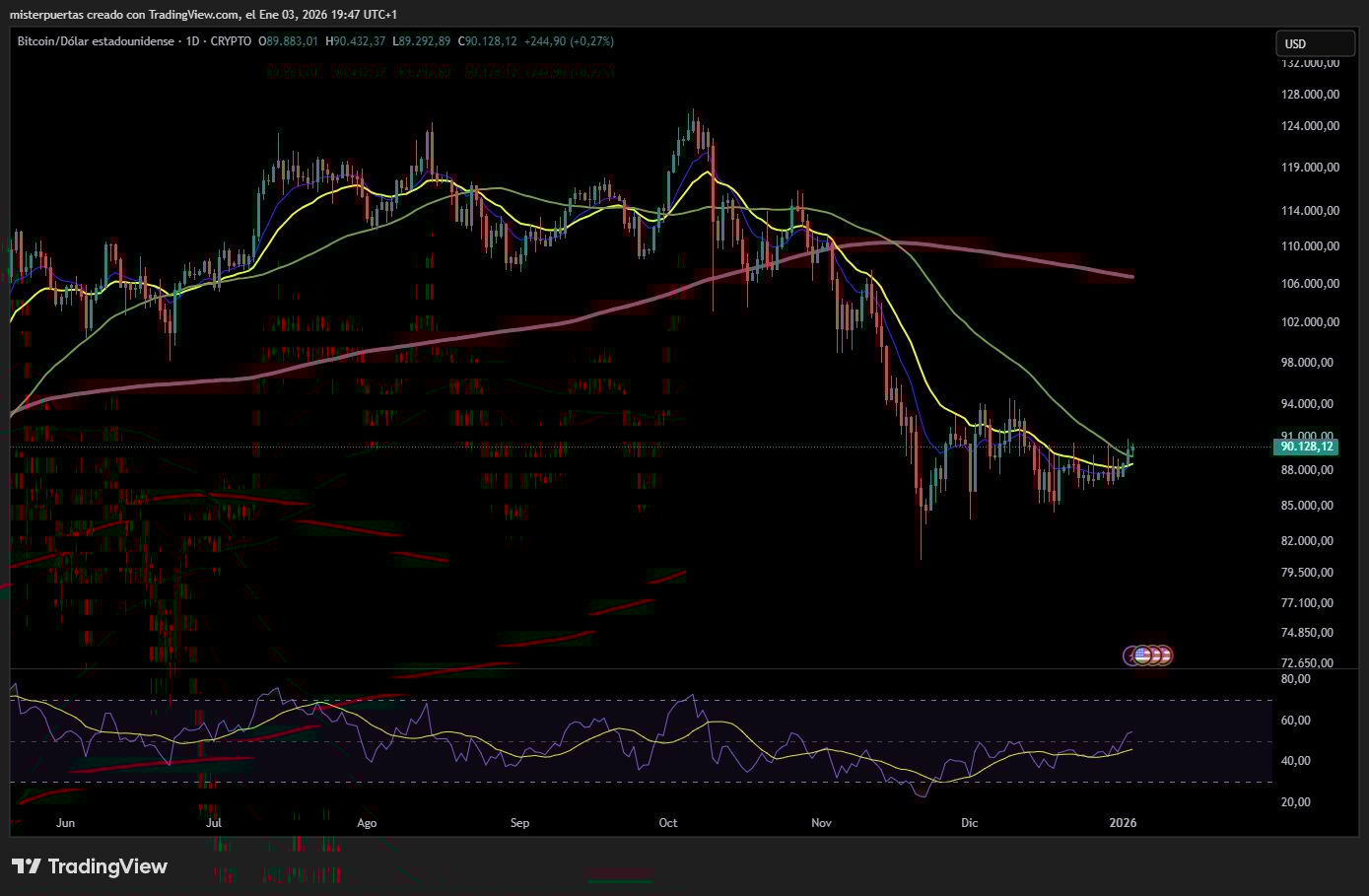Click the 1D interval label in legend
1369x896 pixels.
[193, 41]
